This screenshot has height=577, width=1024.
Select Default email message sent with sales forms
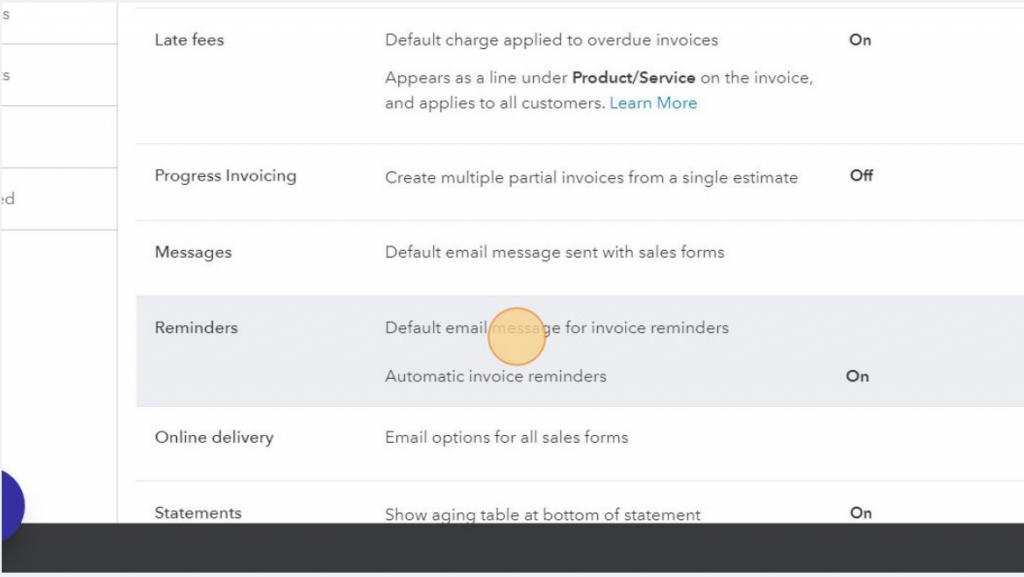[554, 252]
